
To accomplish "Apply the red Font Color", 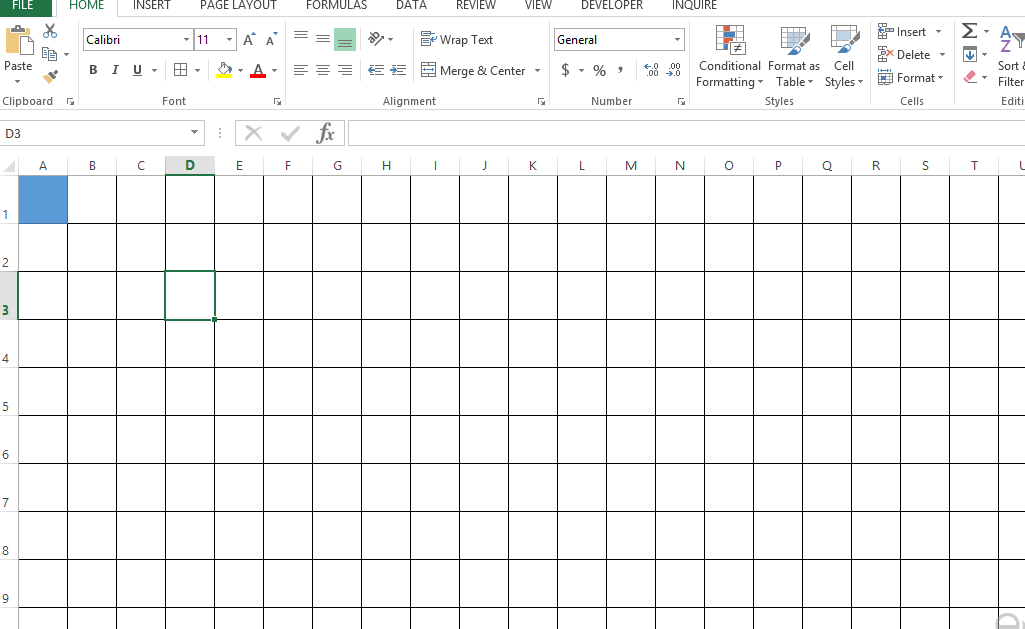I will (258, 70).
